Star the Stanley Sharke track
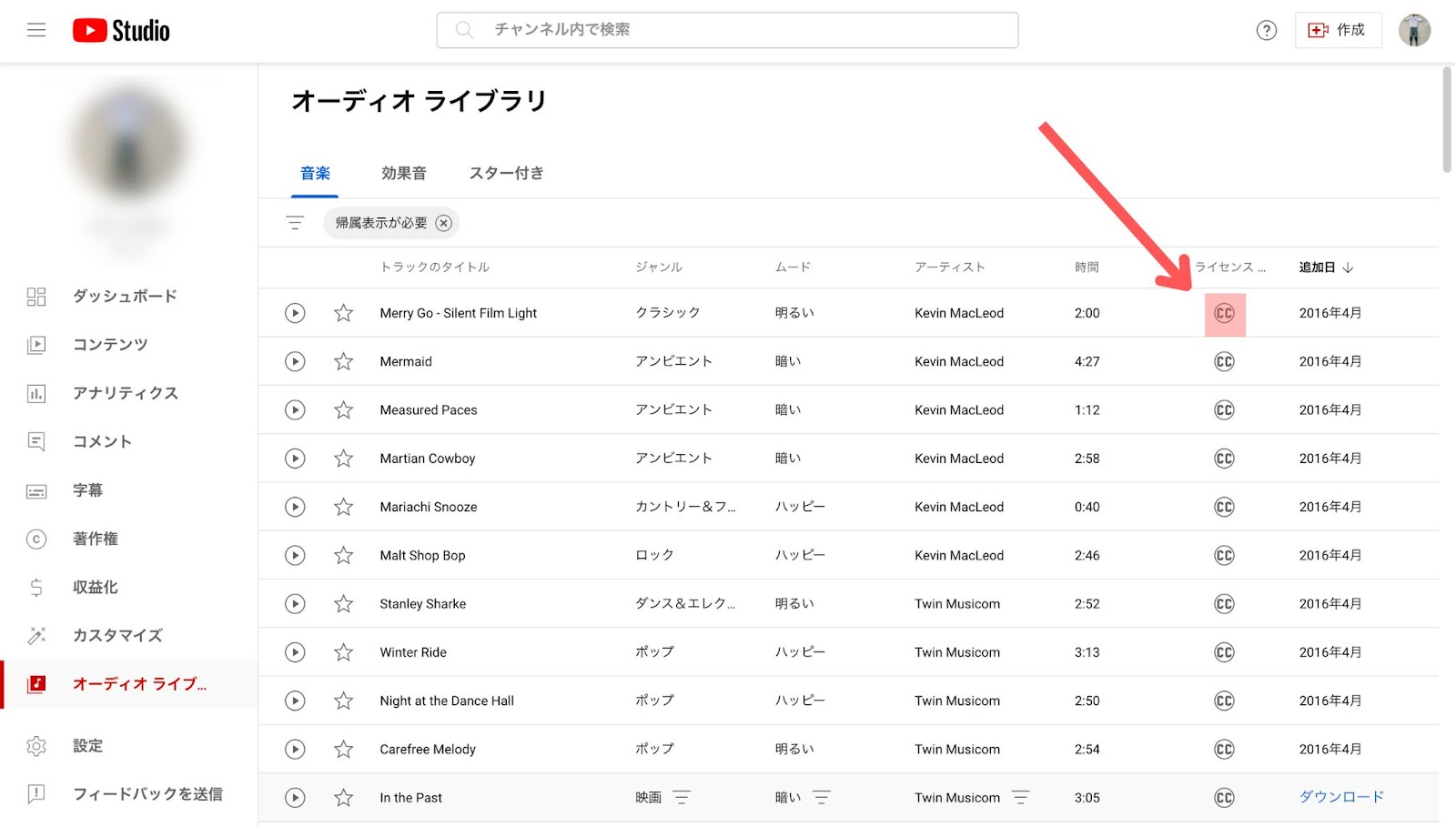Image resolution: width=1456 pixels, height=827 pixels. click(343, 603)
